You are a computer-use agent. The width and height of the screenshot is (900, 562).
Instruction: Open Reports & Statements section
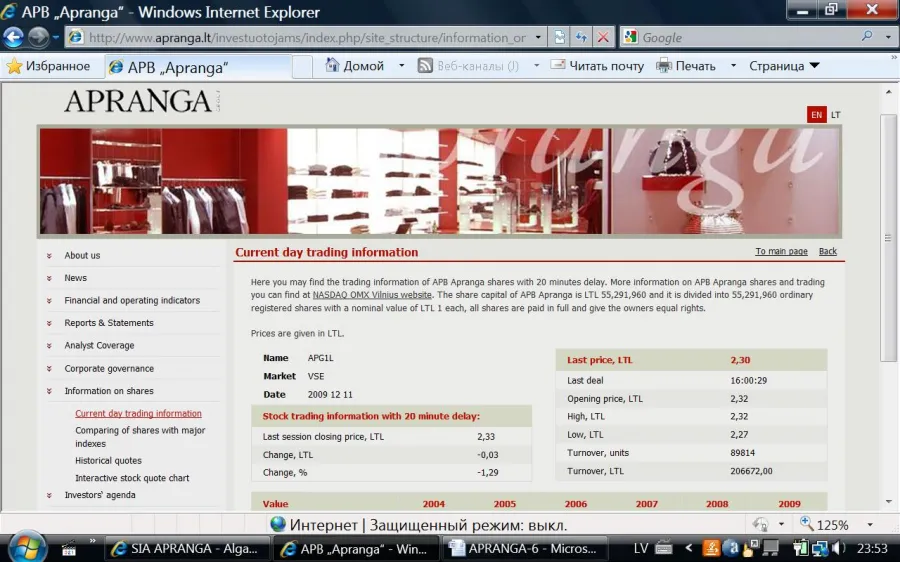point(109,323)
